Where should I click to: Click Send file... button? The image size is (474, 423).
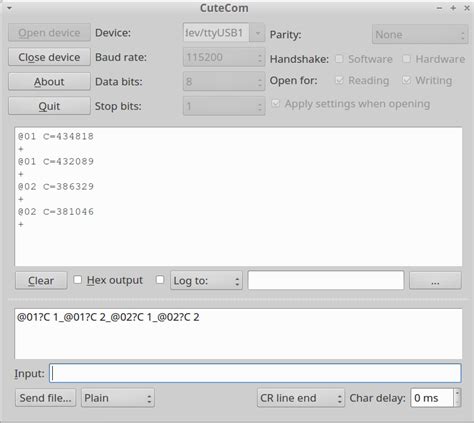tap(45, 398)
